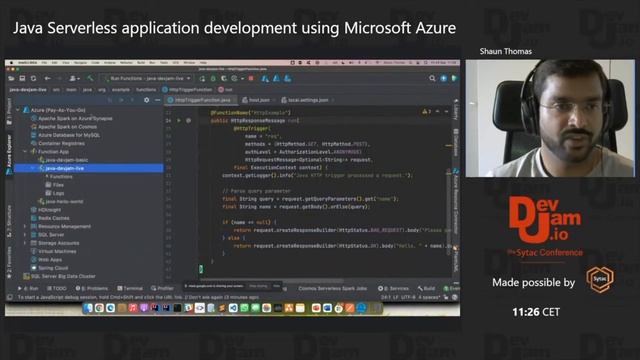
Task: Click the green run gutter icon at line 24
Action: click(179, 120)
